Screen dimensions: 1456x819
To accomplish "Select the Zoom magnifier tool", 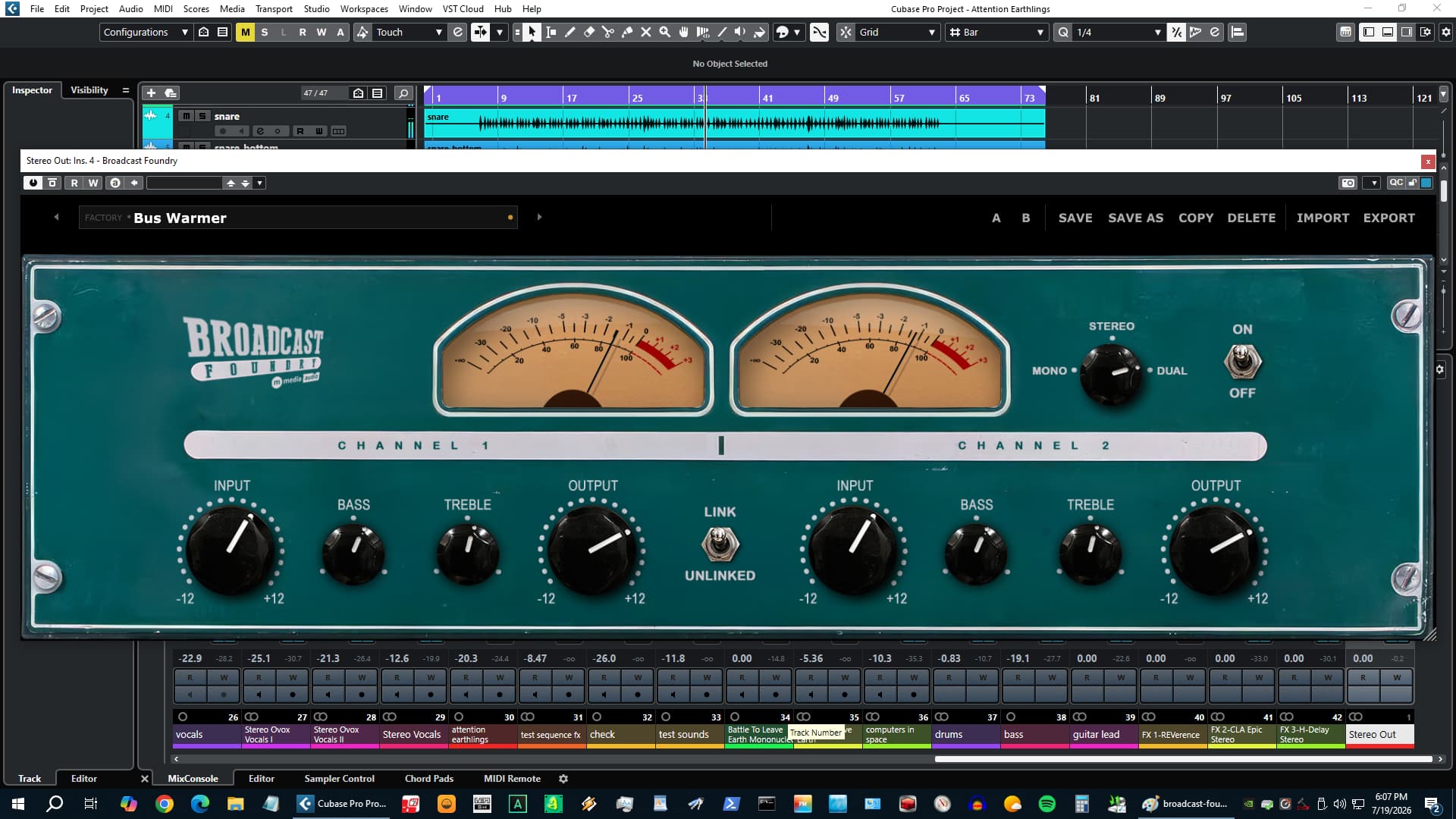I will point(664,32).
